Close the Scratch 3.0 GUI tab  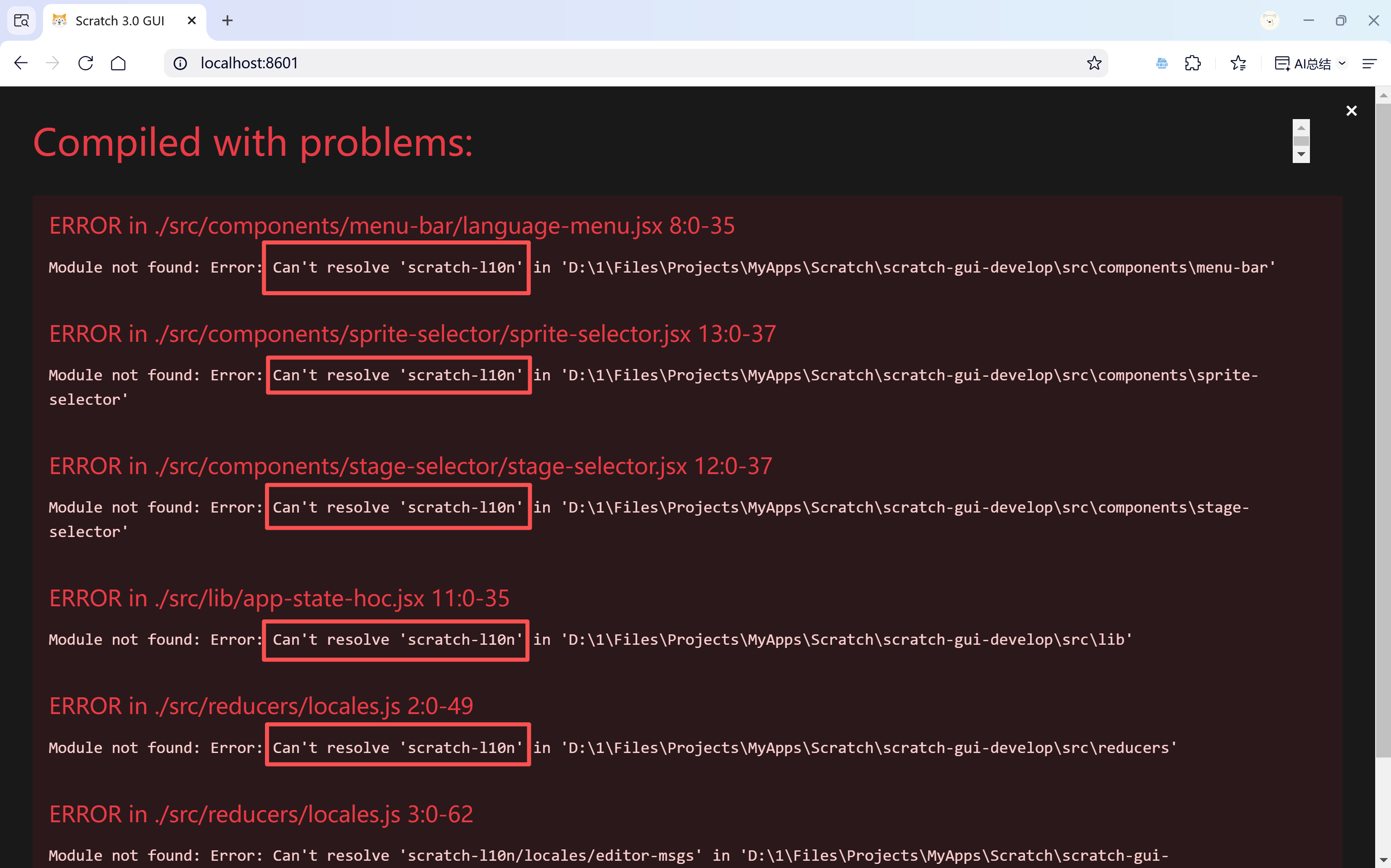(x=192, y=21)
